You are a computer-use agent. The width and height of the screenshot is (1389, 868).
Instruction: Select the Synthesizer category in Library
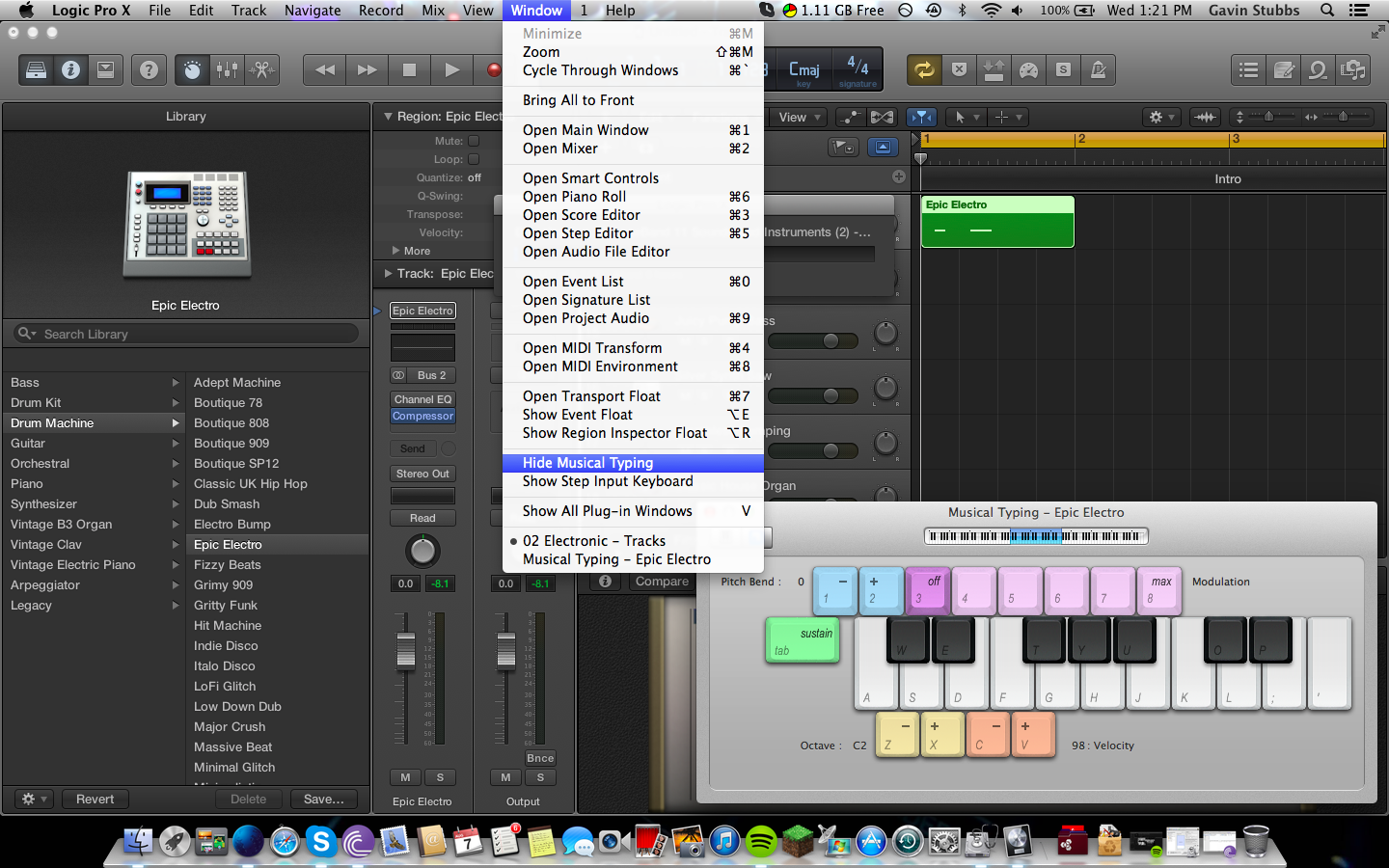(93, 504)
